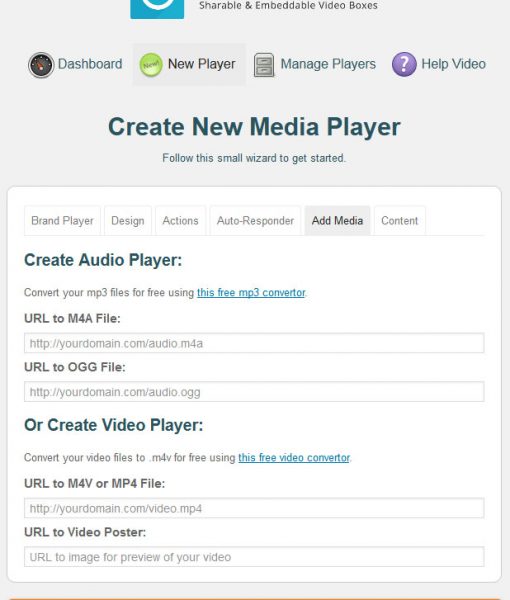Click the green New Player badge icon
The width and height of the screenshot is (510, 600).
click(151, 65)
